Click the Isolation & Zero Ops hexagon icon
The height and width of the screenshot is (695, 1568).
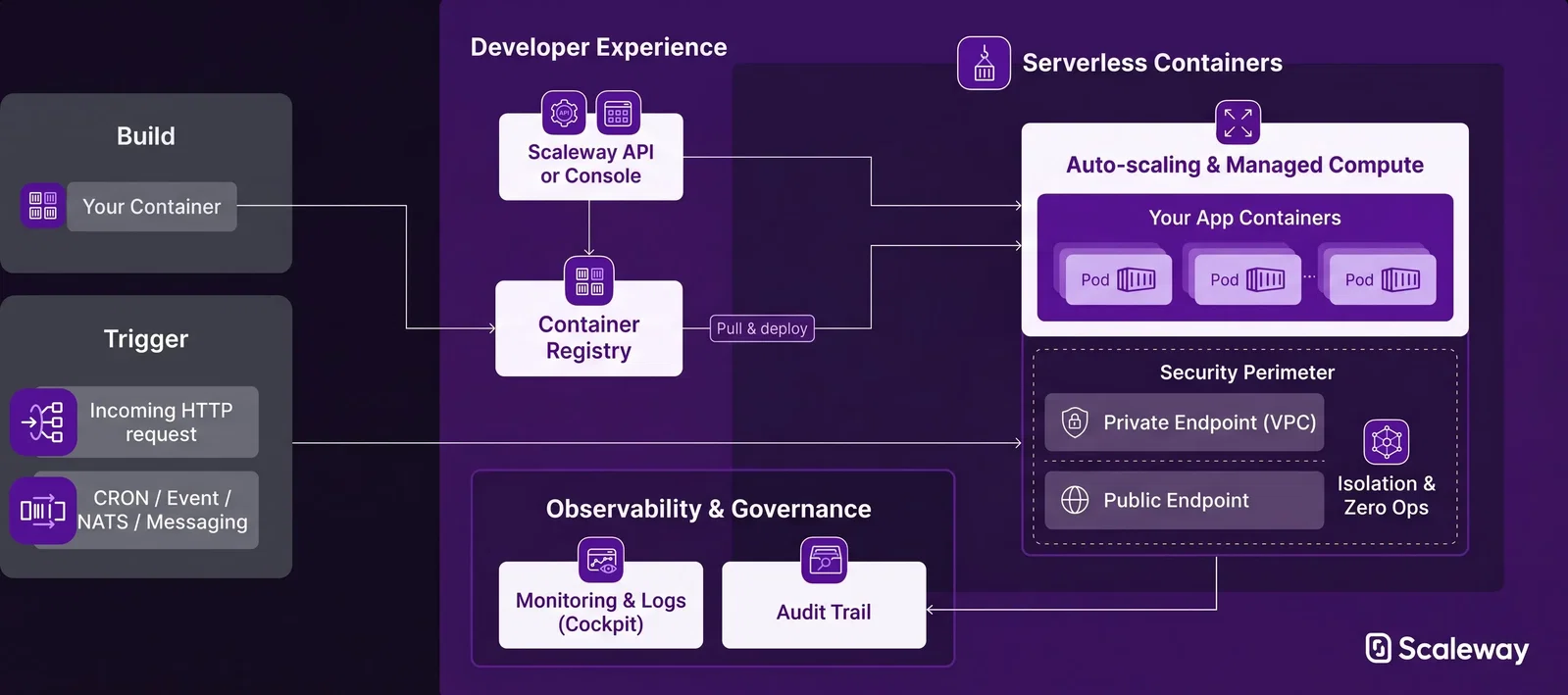[1387, 442]
